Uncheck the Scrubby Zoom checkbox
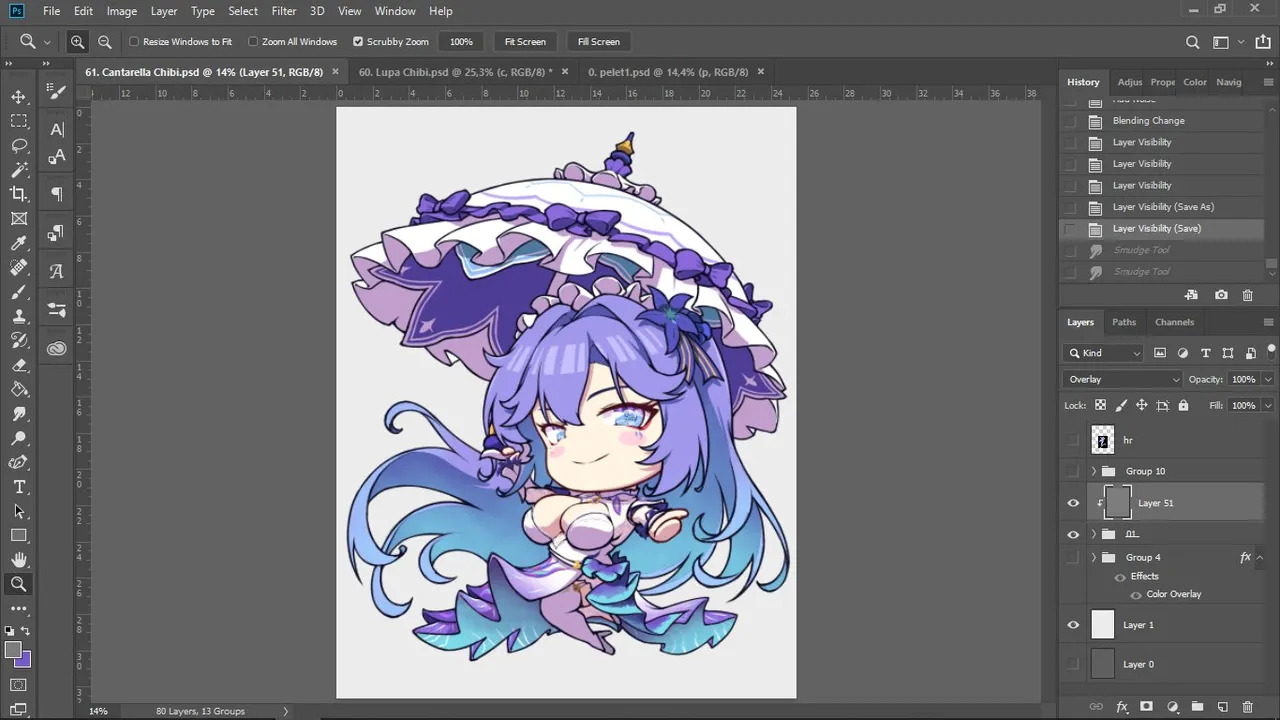The width and height of the screenshot is (1280, 720). coord(358,42)
